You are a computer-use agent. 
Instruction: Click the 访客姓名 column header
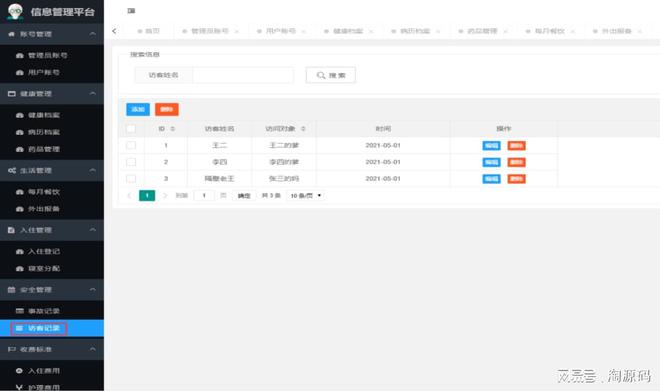(219, 129)
